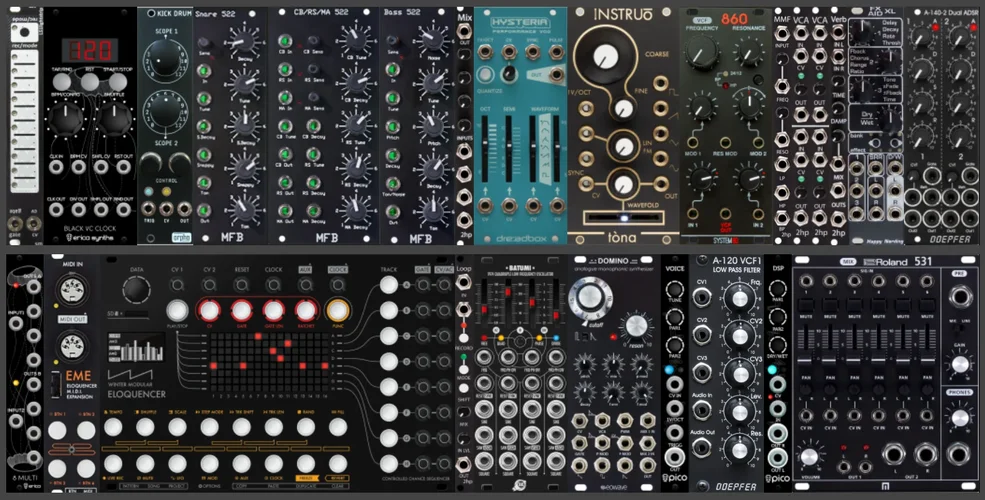985x500 pixels.
Task: Flip the MIC/LINE switch on Roland 531
Action: pos(959,328)
